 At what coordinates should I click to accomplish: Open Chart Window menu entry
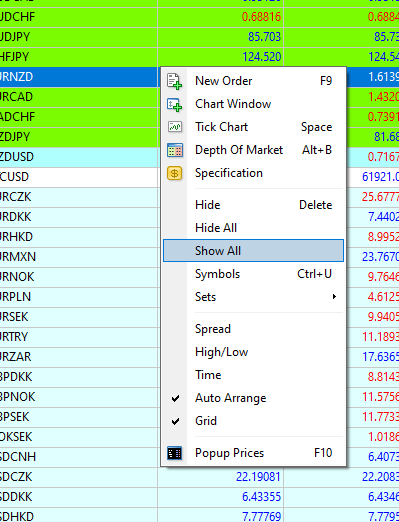253,104
